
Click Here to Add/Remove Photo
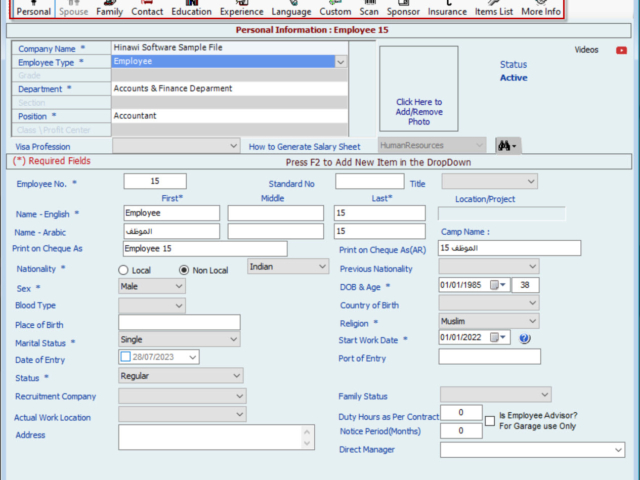coord(418,111)
